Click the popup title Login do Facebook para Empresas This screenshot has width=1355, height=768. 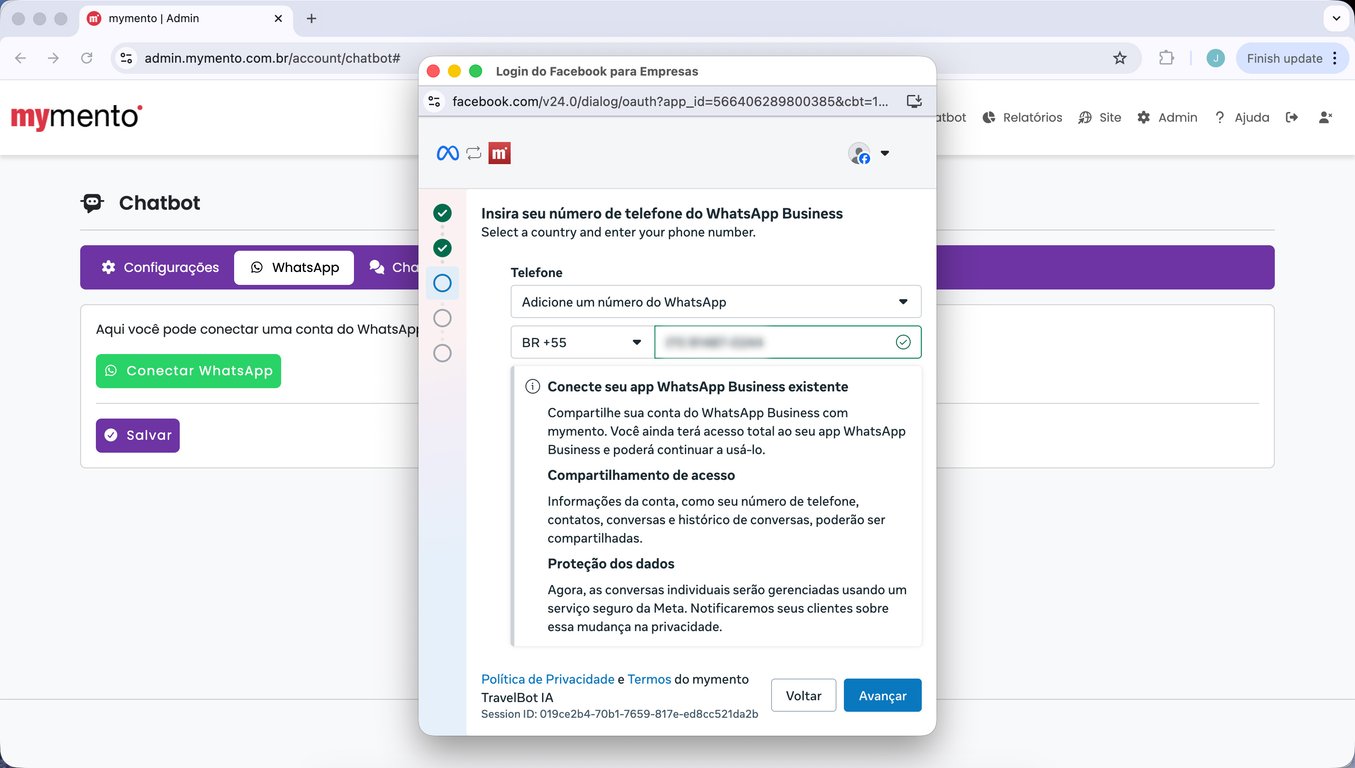[597, 71]
